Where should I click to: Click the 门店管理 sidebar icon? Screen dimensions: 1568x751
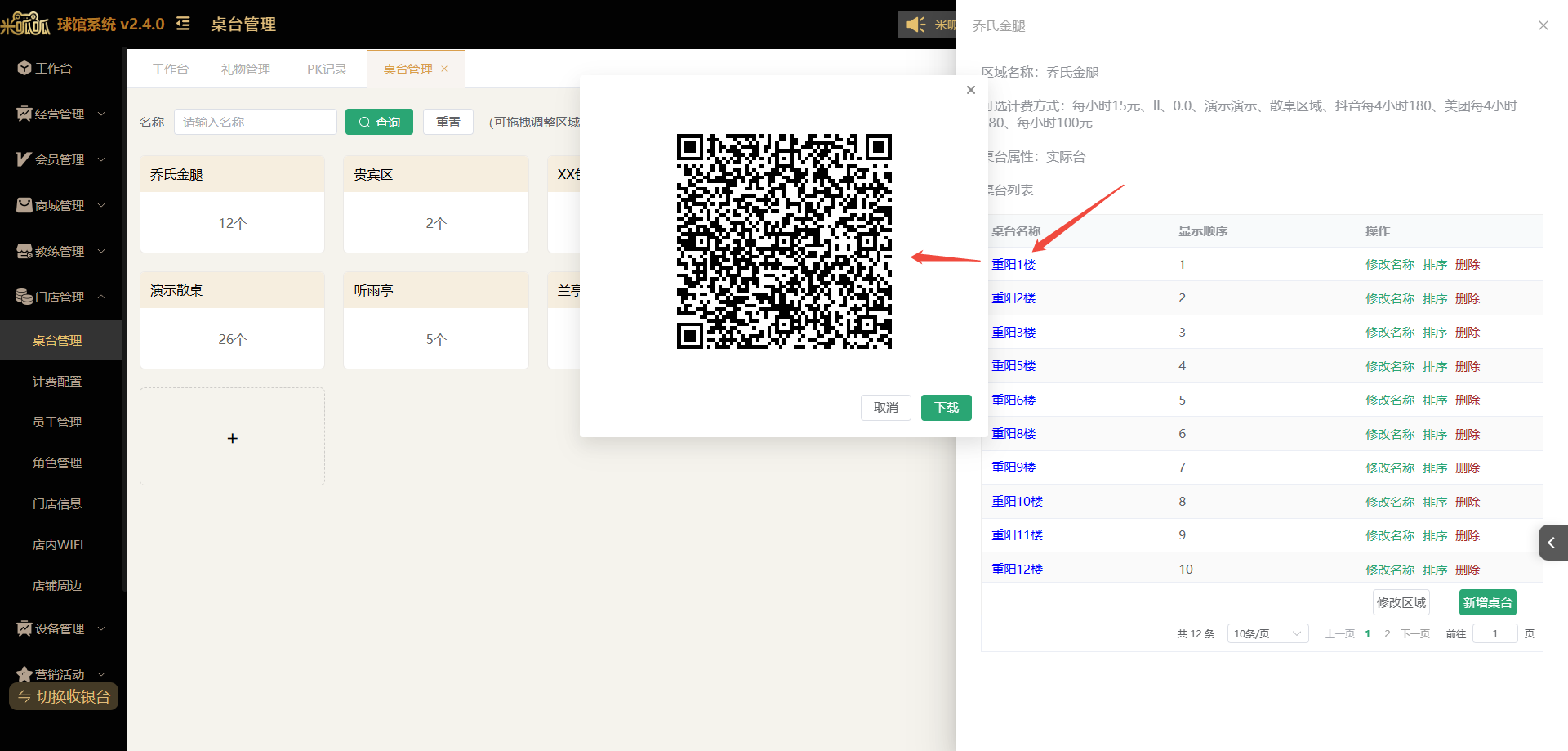[x=24, y=297]
